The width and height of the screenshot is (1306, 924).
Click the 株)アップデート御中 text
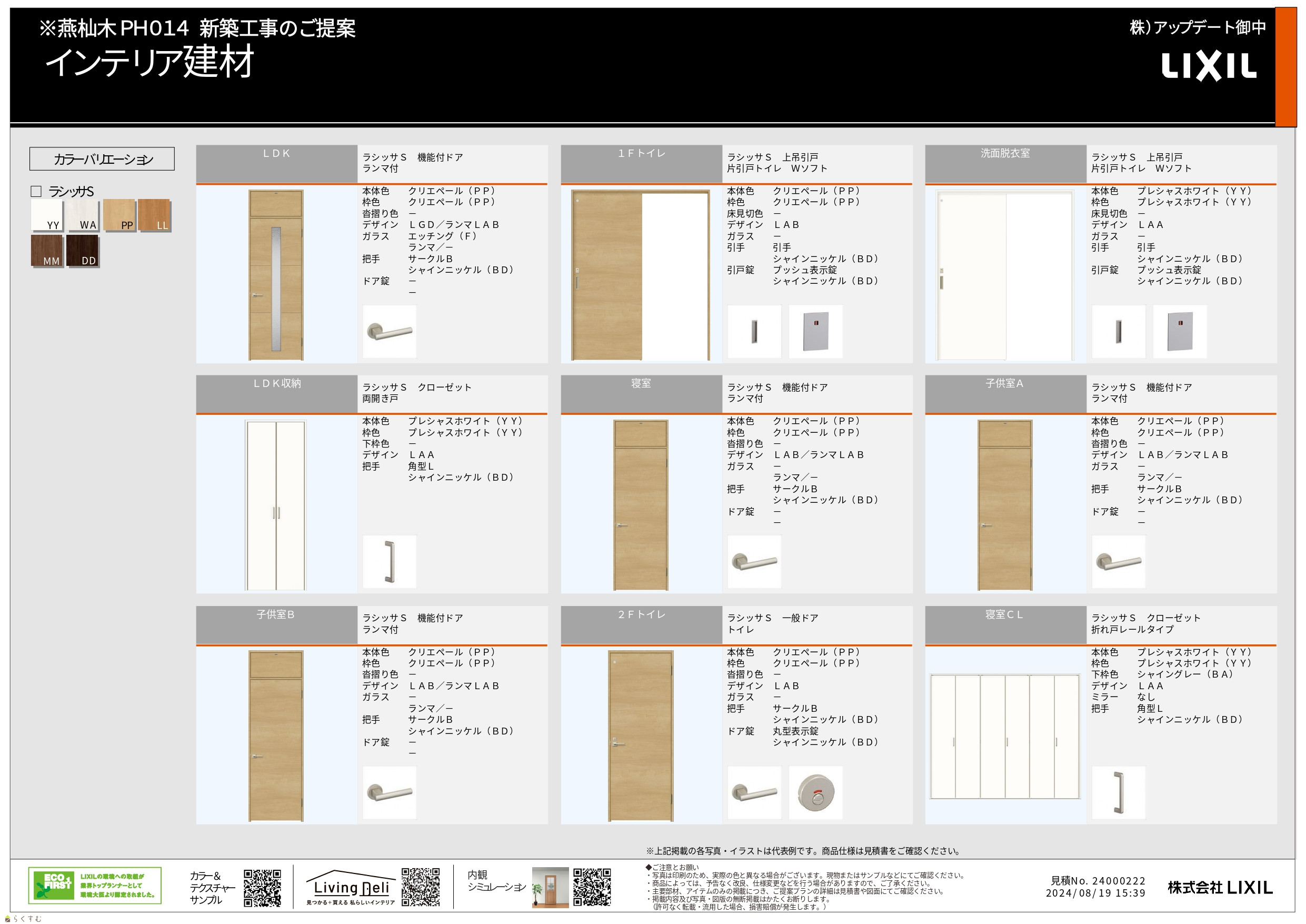pyautogui.click(x=1198, y=27)
